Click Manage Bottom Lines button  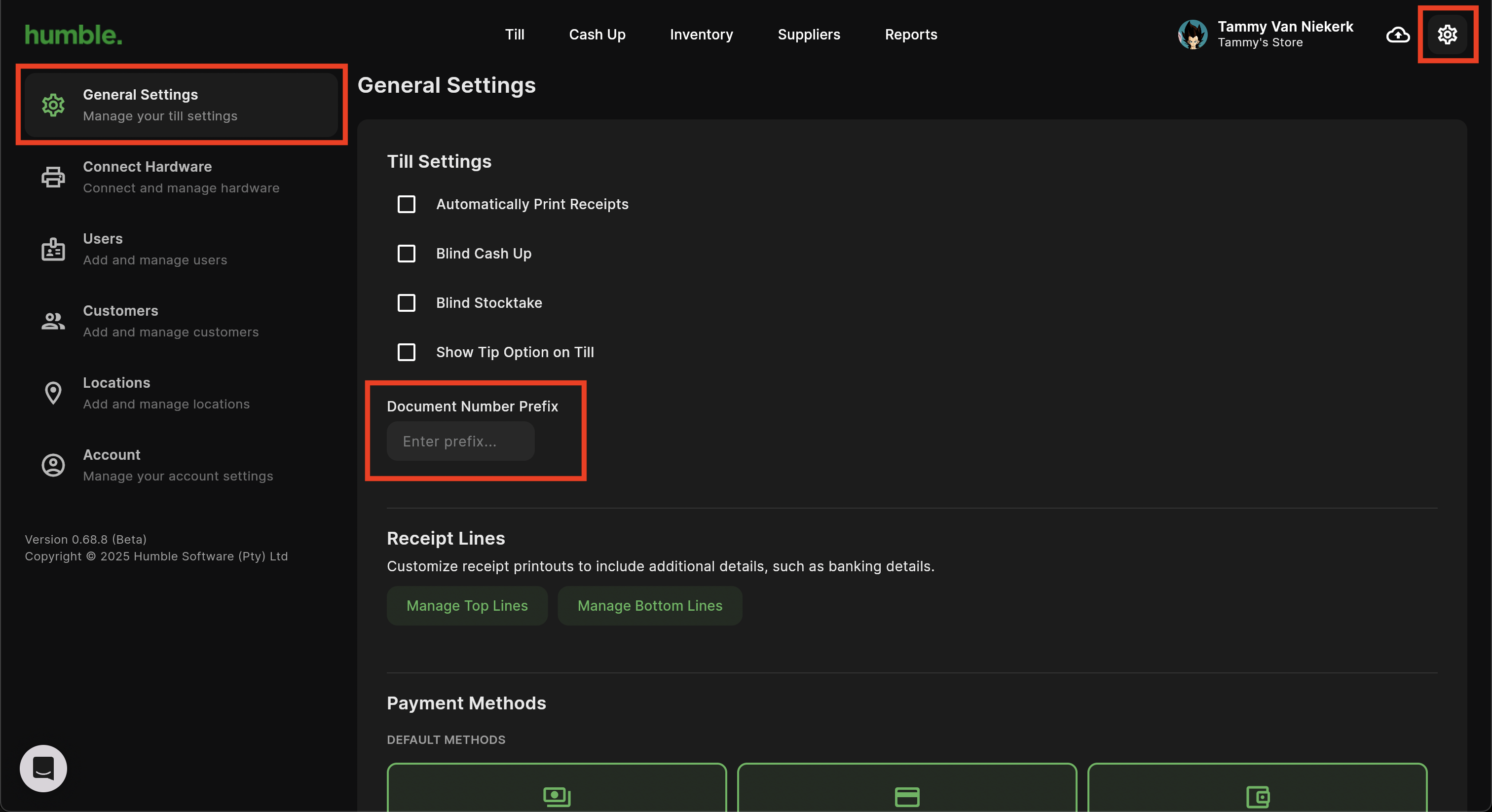tap(650, 605)
